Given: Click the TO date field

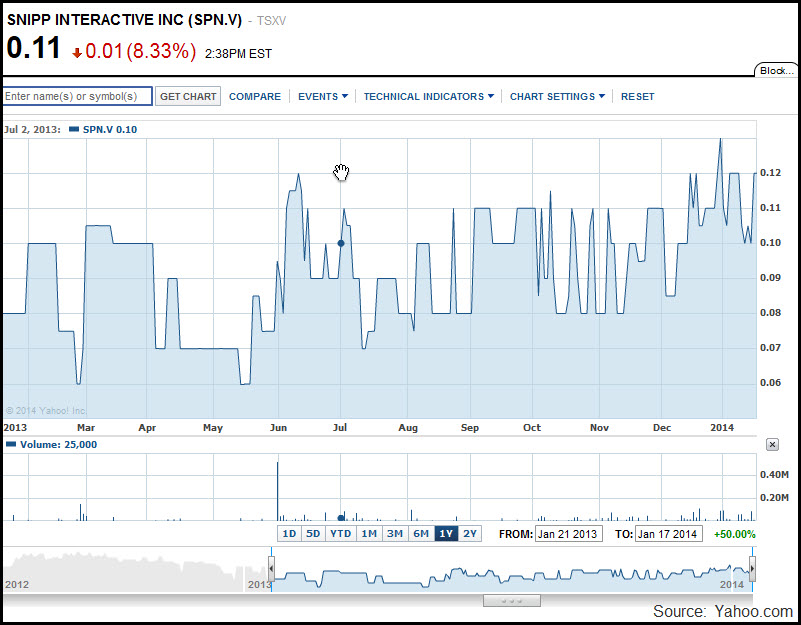Looking at the screenshot, I should coord(669,534).
